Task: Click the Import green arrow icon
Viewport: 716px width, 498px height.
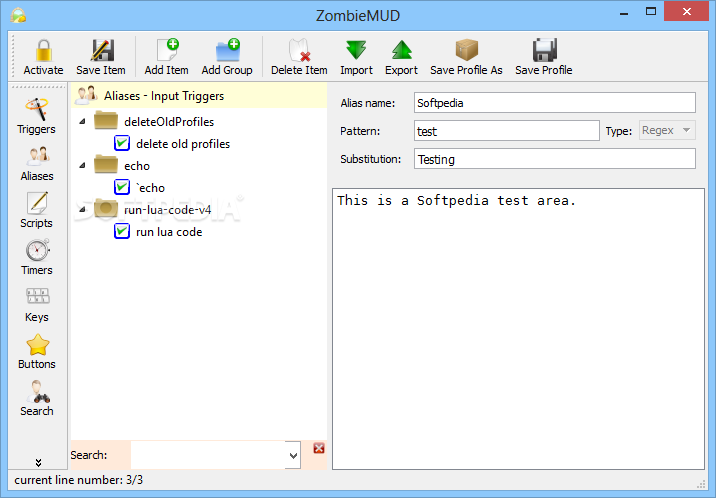Action: pyautogui.click(x=356, y=50)
